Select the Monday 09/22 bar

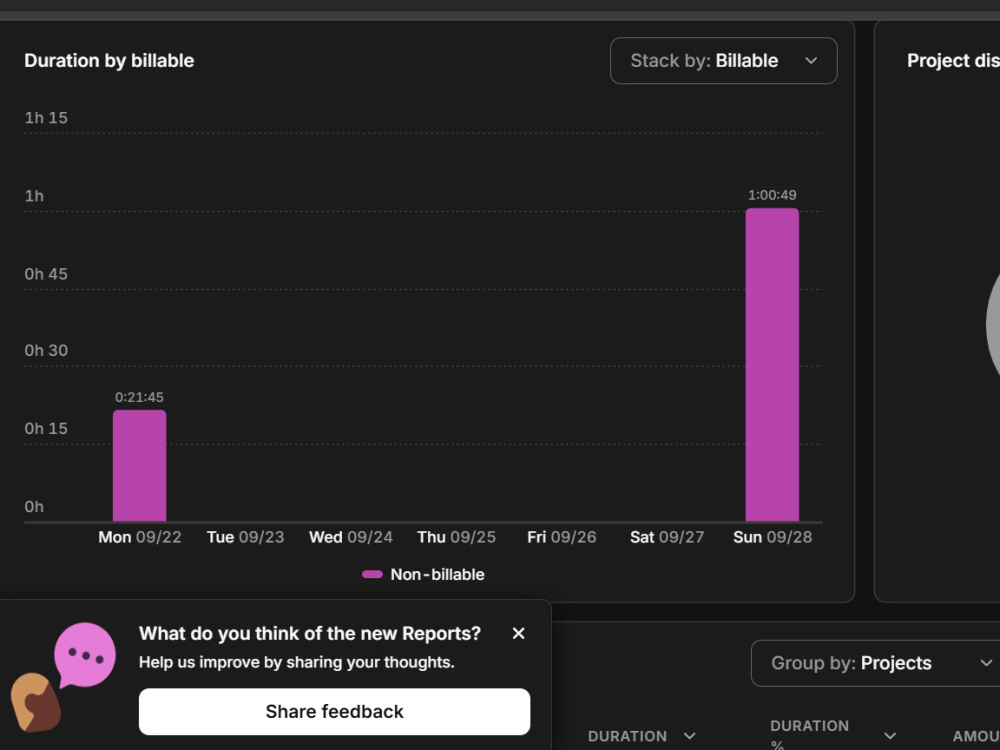point(140,466)
